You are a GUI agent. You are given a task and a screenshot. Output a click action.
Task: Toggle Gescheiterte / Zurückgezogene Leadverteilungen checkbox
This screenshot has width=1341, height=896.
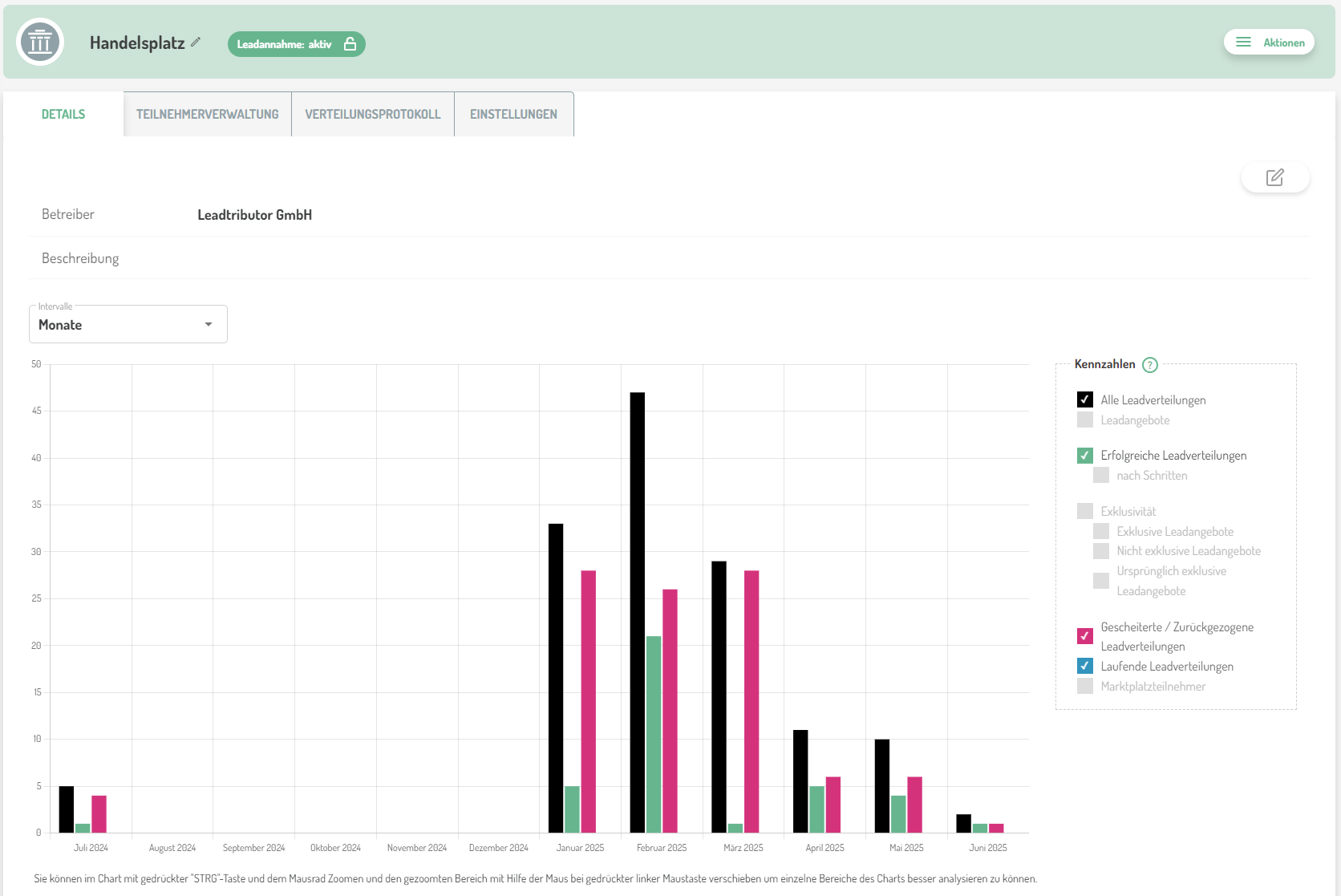(x=1084, y=636)
